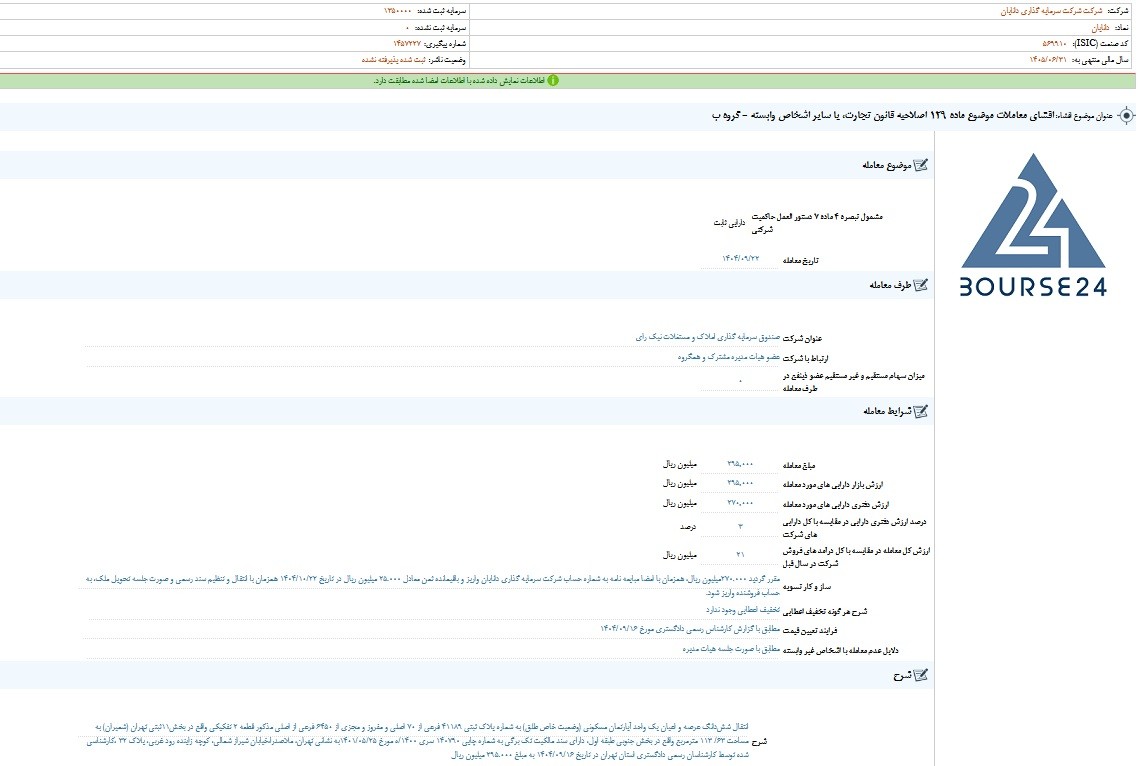1138x766 pixels.
Task: Click the fiscal year end date ۱۴۰۵/۰۶/۳۱
Action: (x=1048, y=60)
